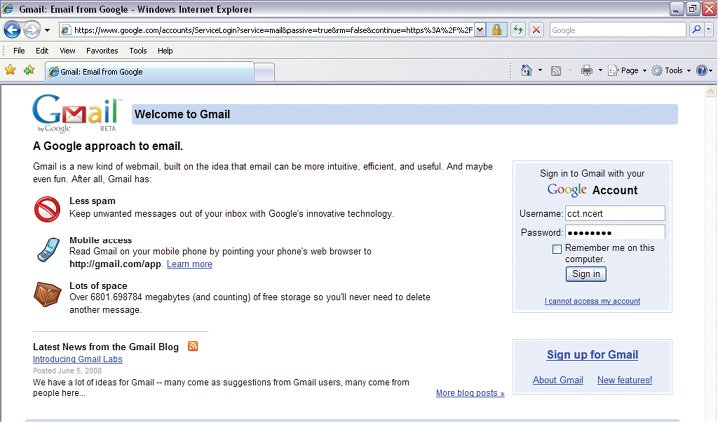Image resolution: width=718 pixels, height=422 pixels.
Task: Expand the address bar URL dropdown
Action: click(479, 30)
